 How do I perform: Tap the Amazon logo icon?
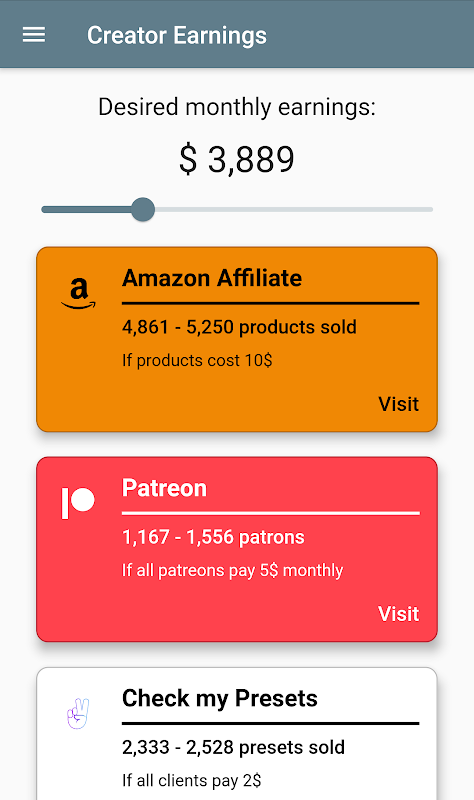point(79,293)
